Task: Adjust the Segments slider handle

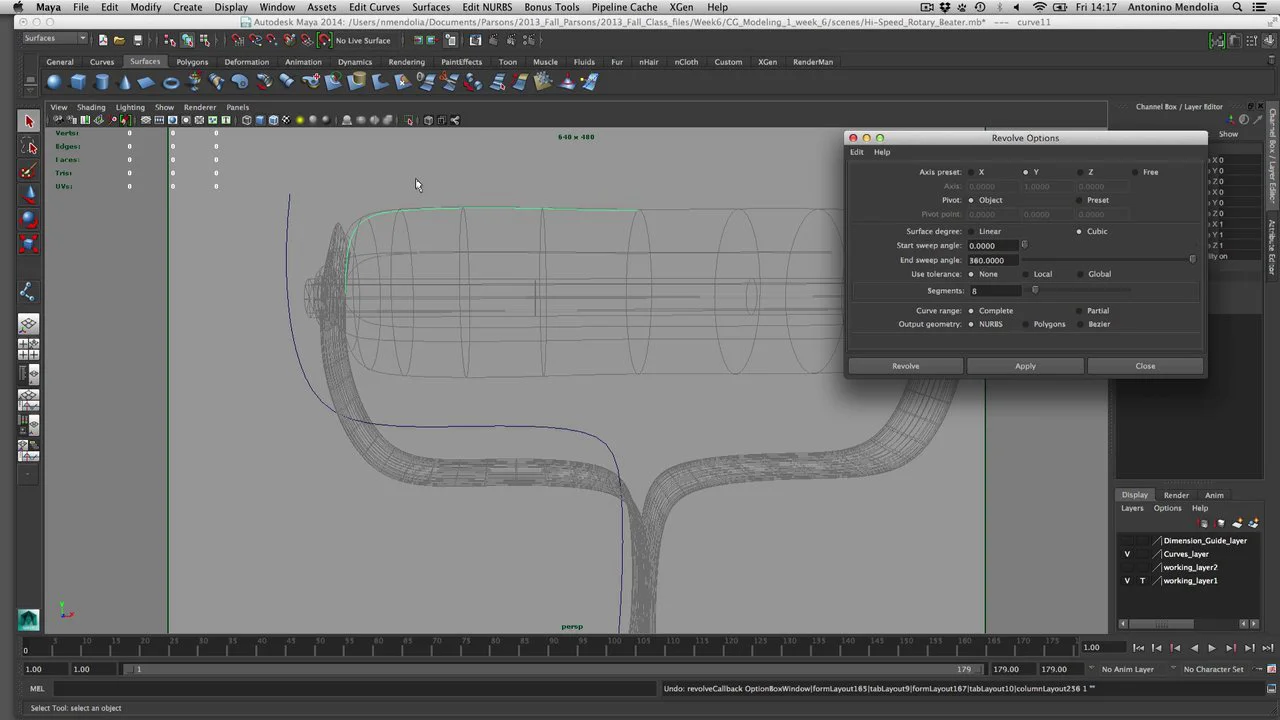Action: click(1035, 291)
